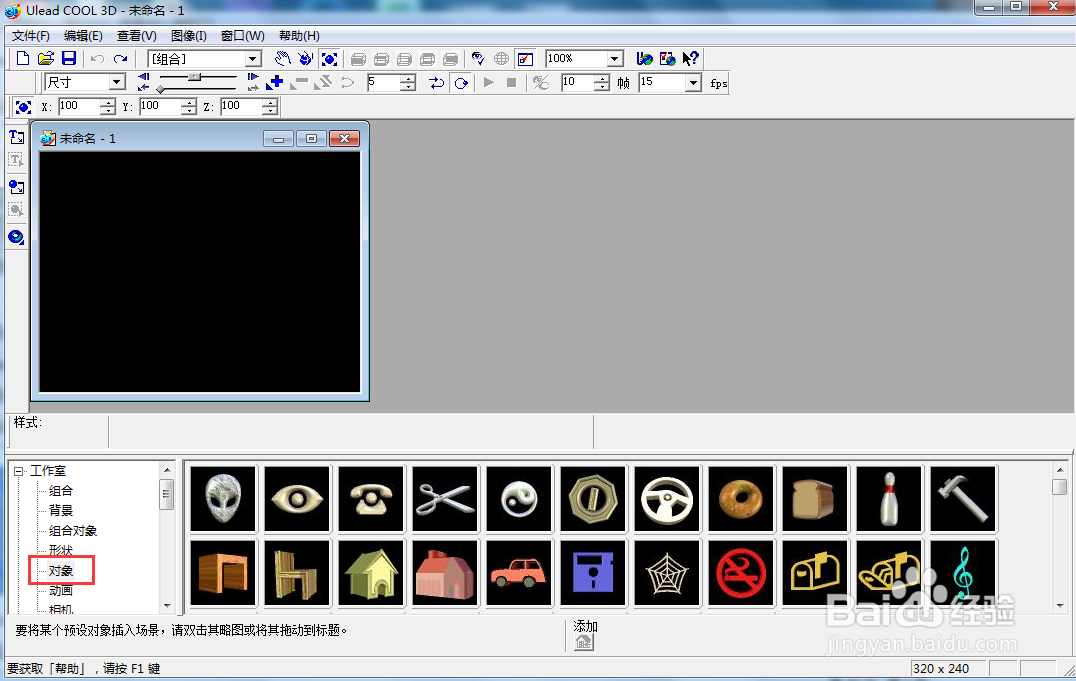
Task: Toggle ping-pong mode animation button
Action: point(436,83)
